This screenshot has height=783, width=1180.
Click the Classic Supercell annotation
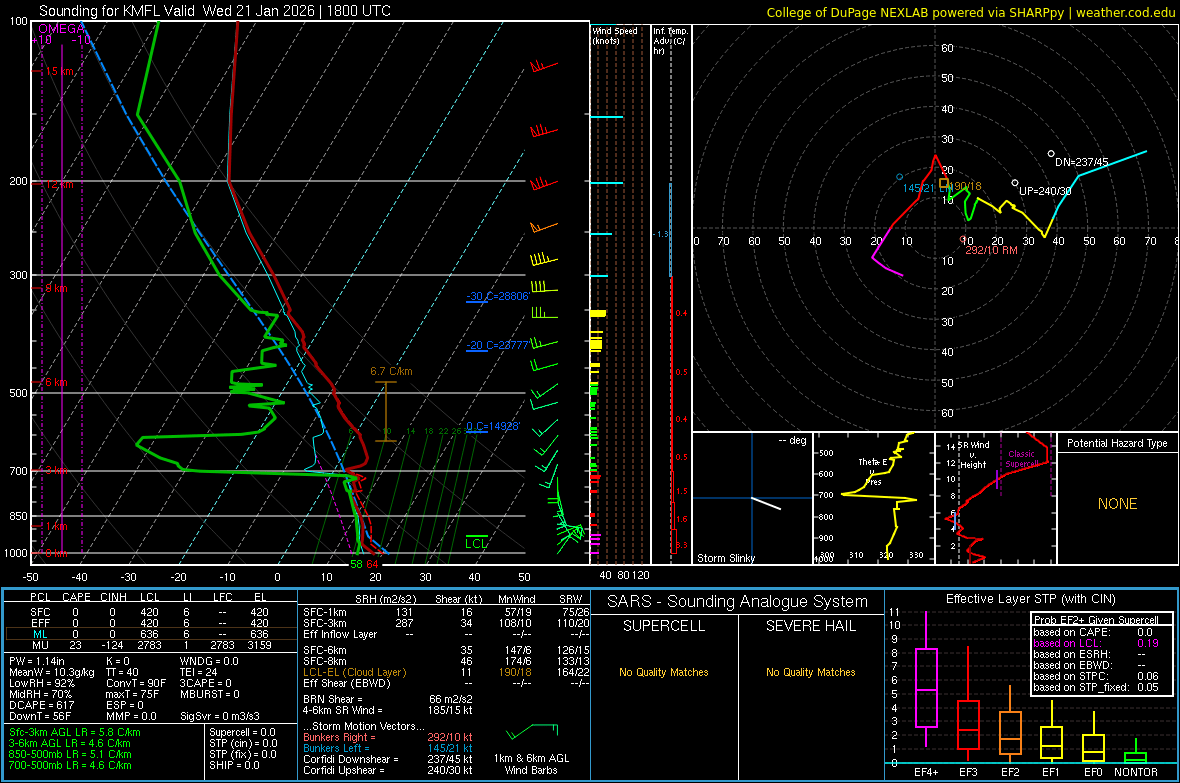point(1021,459)
